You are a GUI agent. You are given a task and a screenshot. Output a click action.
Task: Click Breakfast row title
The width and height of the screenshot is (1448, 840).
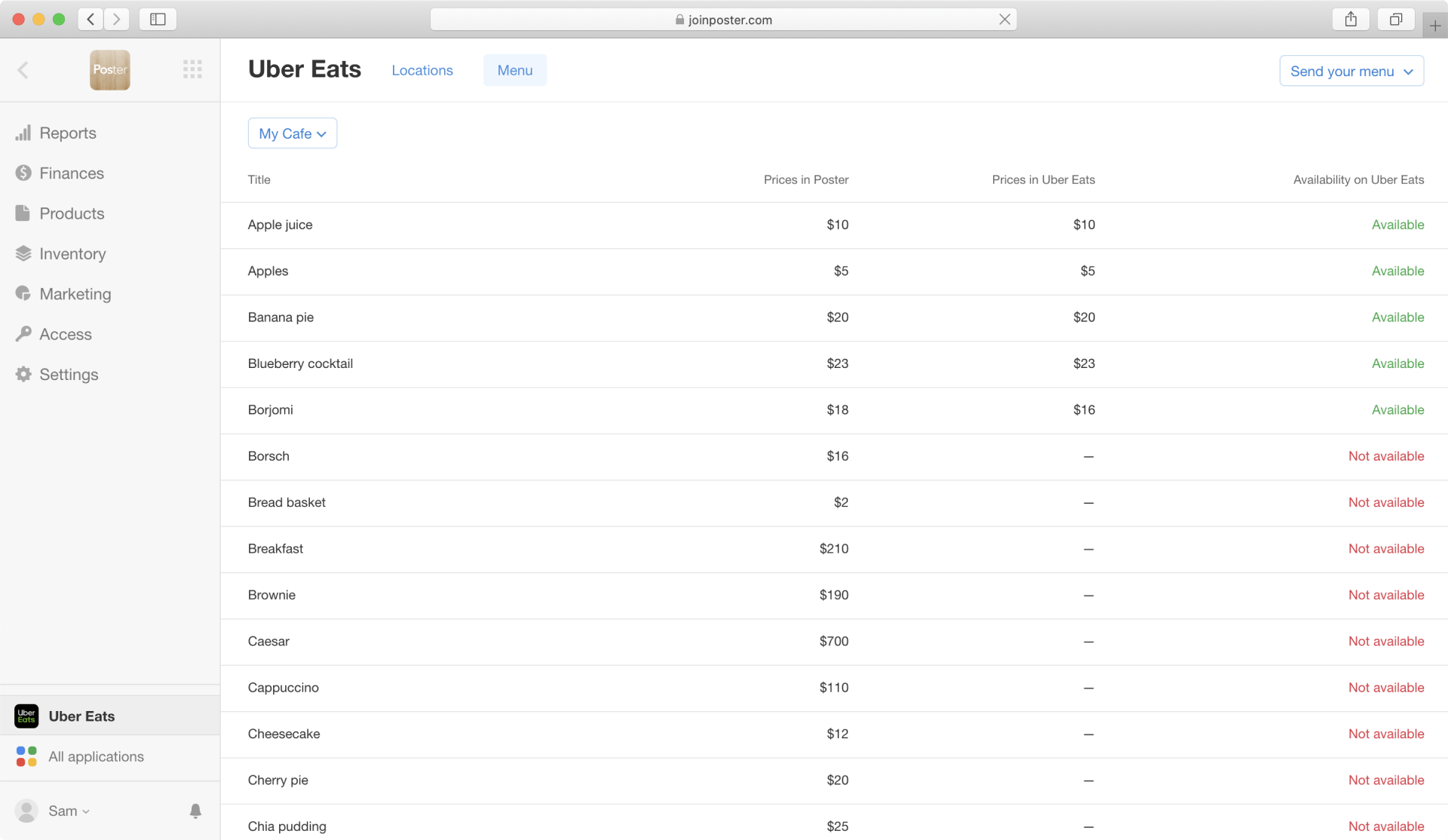click(275, 549)
